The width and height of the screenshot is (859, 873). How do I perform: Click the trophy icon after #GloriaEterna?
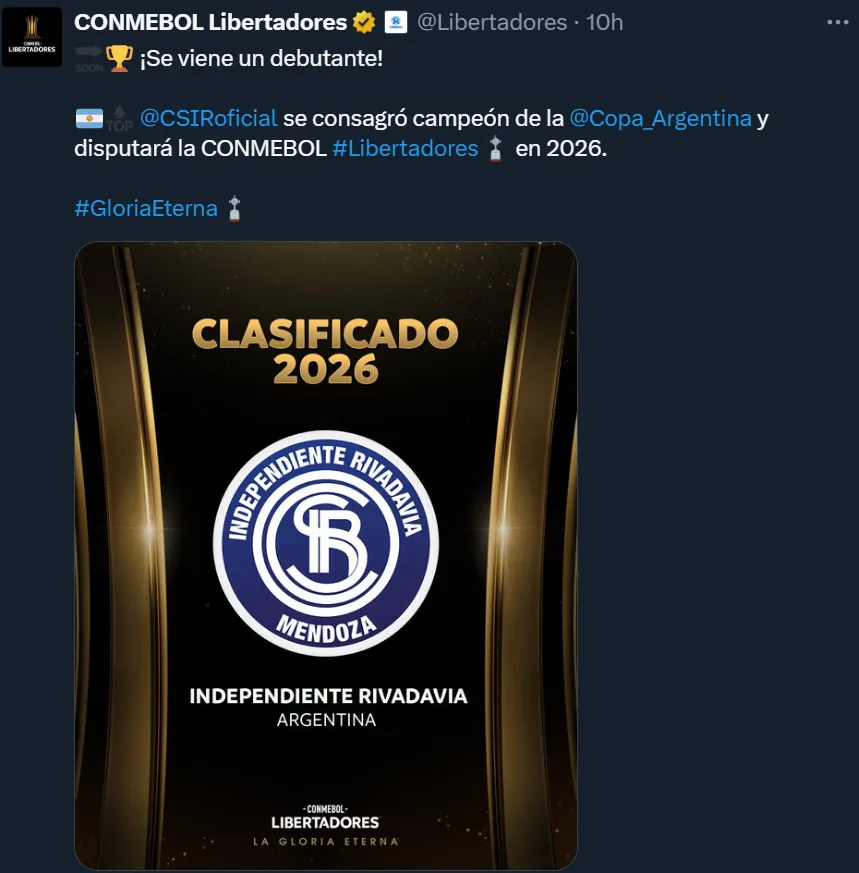coord(234,209)
